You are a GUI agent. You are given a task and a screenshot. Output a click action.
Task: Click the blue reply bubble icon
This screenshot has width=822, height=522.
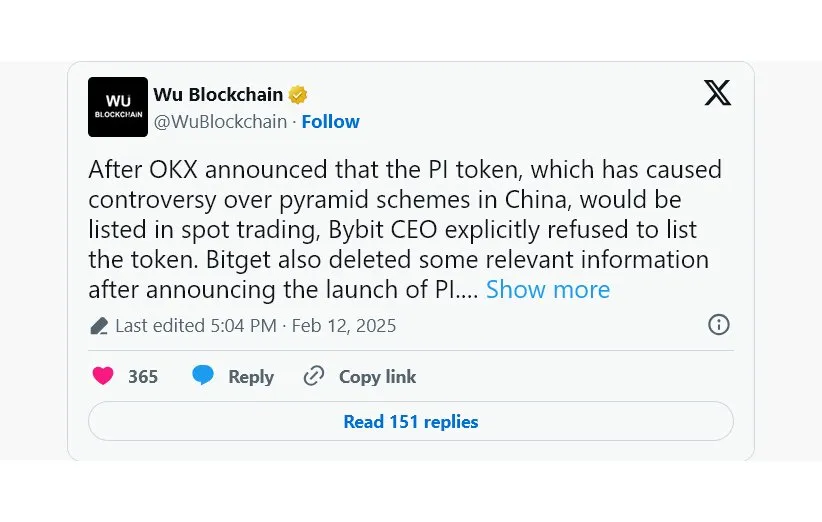point(203,376)
